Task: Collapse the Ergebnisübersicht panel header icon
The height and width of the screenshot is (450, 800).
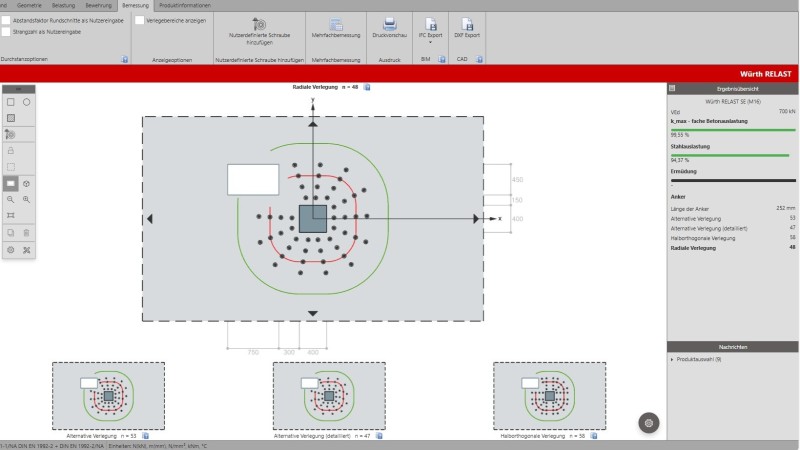Action: (672, 88)
